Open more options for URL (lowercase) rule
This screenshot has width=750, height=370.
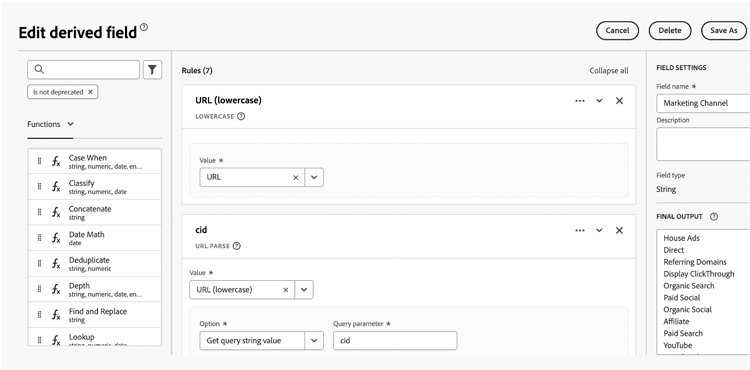click(580, 101)
